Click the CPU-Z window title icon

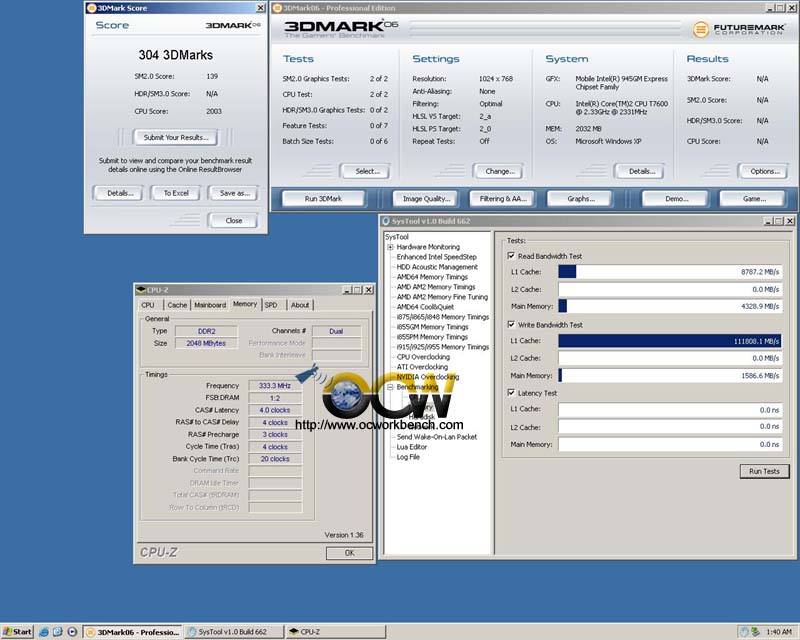[141, 290]
